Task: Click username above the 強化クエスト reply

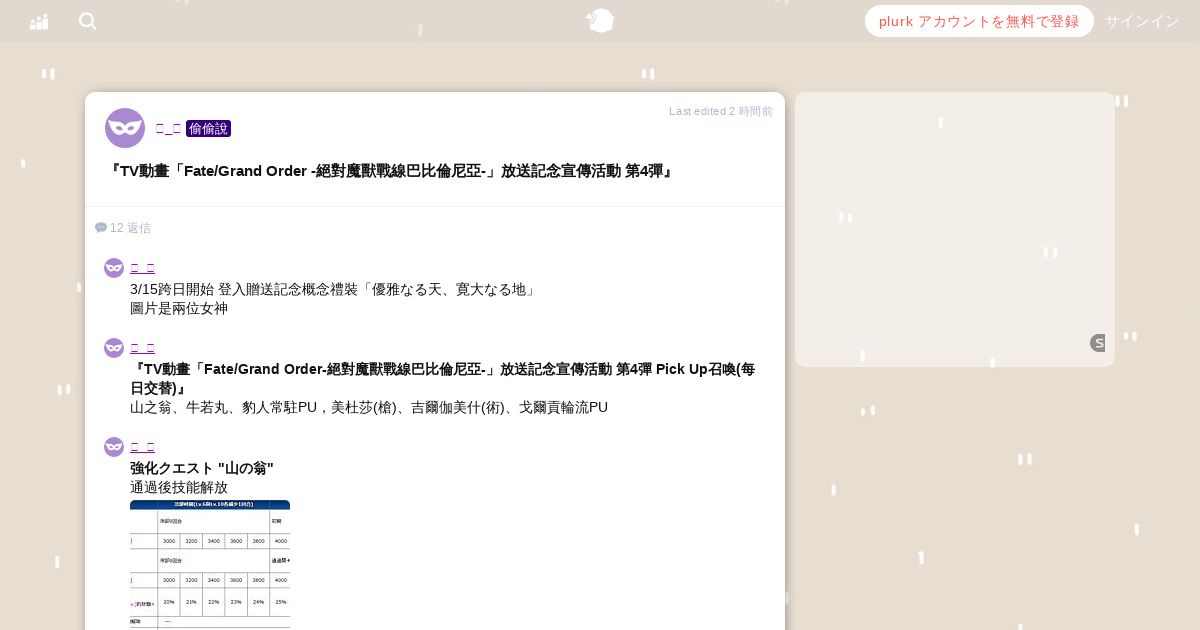Action: (x=142, y=447)
